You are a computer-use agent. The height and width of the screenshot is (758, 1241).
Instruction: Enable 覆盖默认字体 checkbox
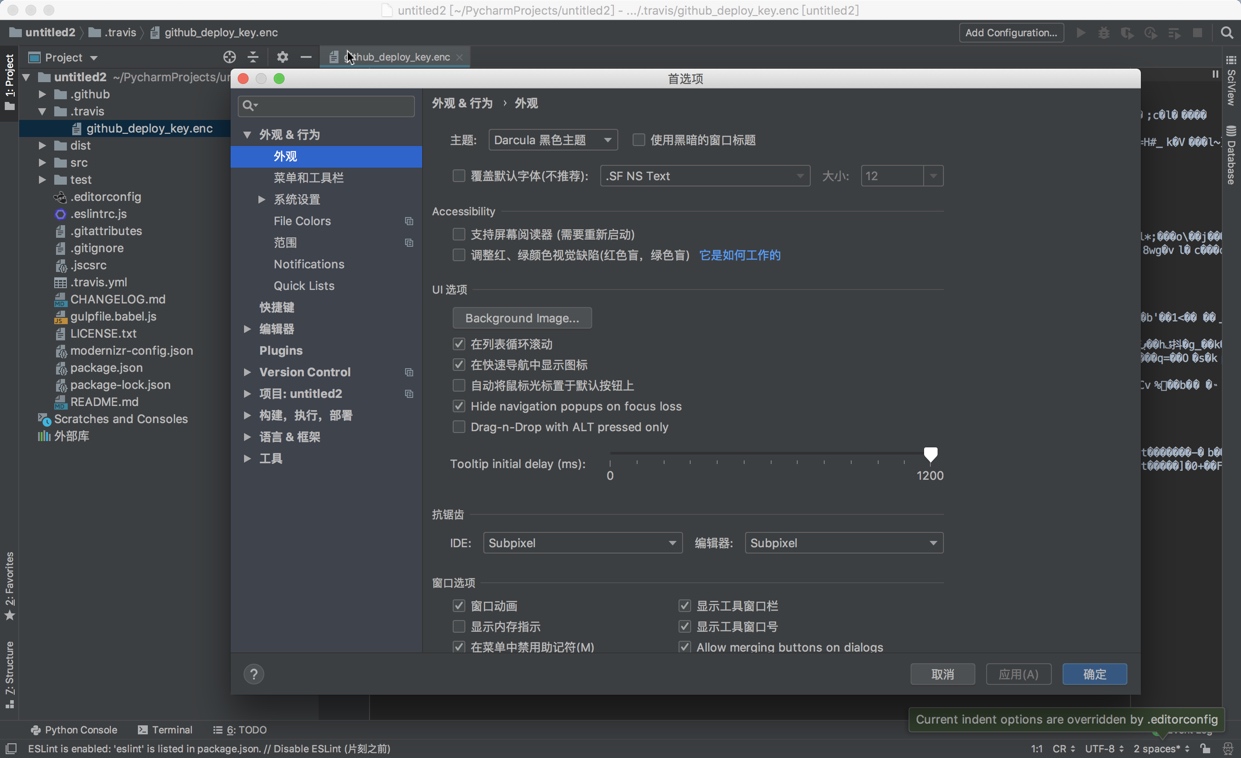pyautogui.click(x=459, y=176)
